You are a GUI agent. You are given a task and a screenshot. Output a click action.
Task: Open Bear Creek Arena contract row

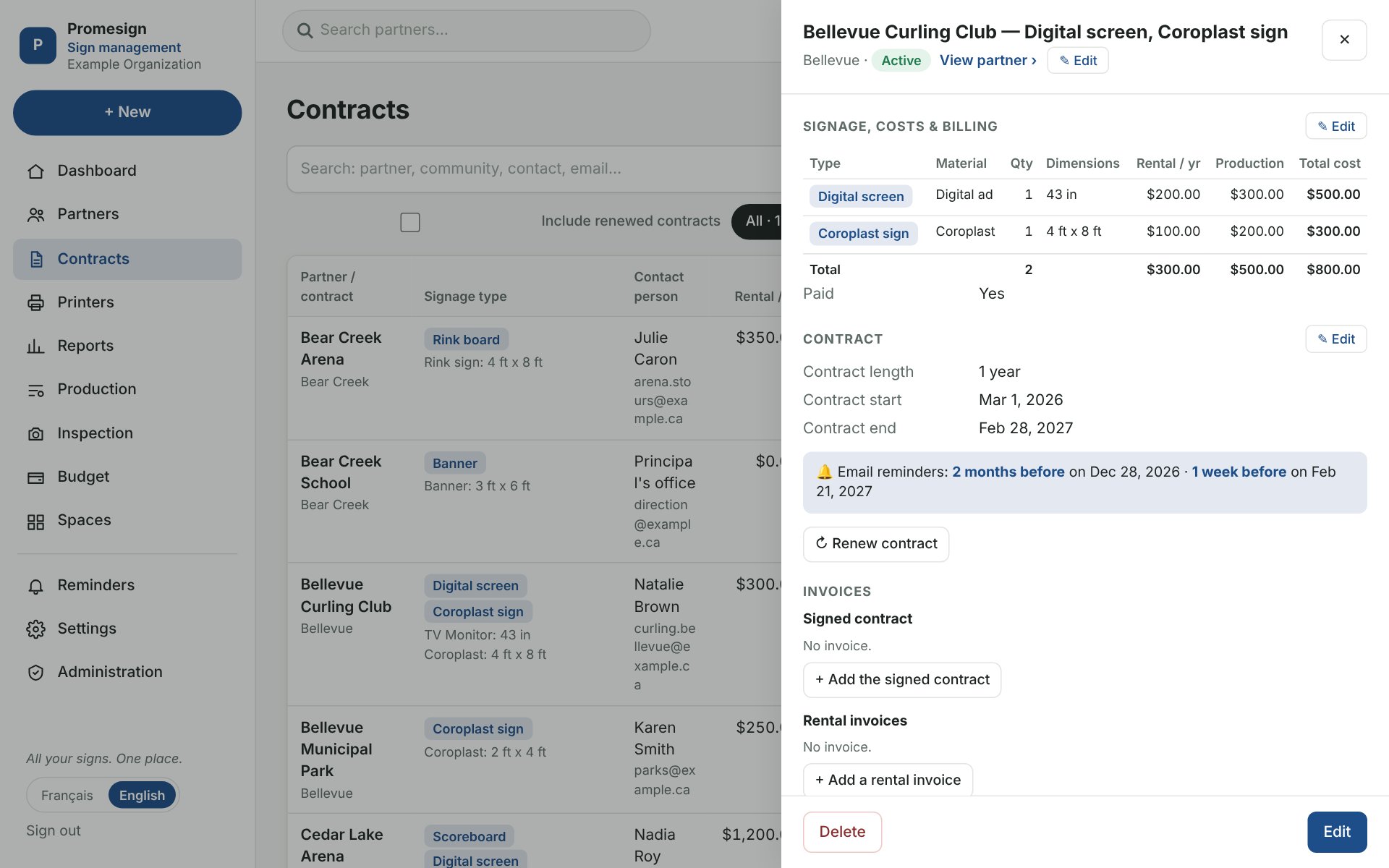tap(534, 378)
